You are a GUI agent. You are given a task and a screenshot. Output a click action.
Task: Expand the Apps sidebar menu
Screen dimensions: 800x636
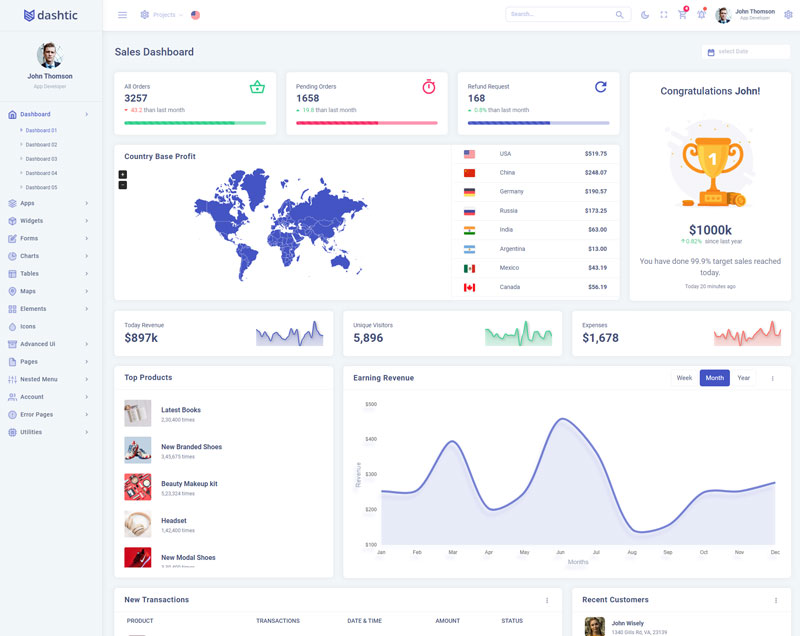point(50,203)
